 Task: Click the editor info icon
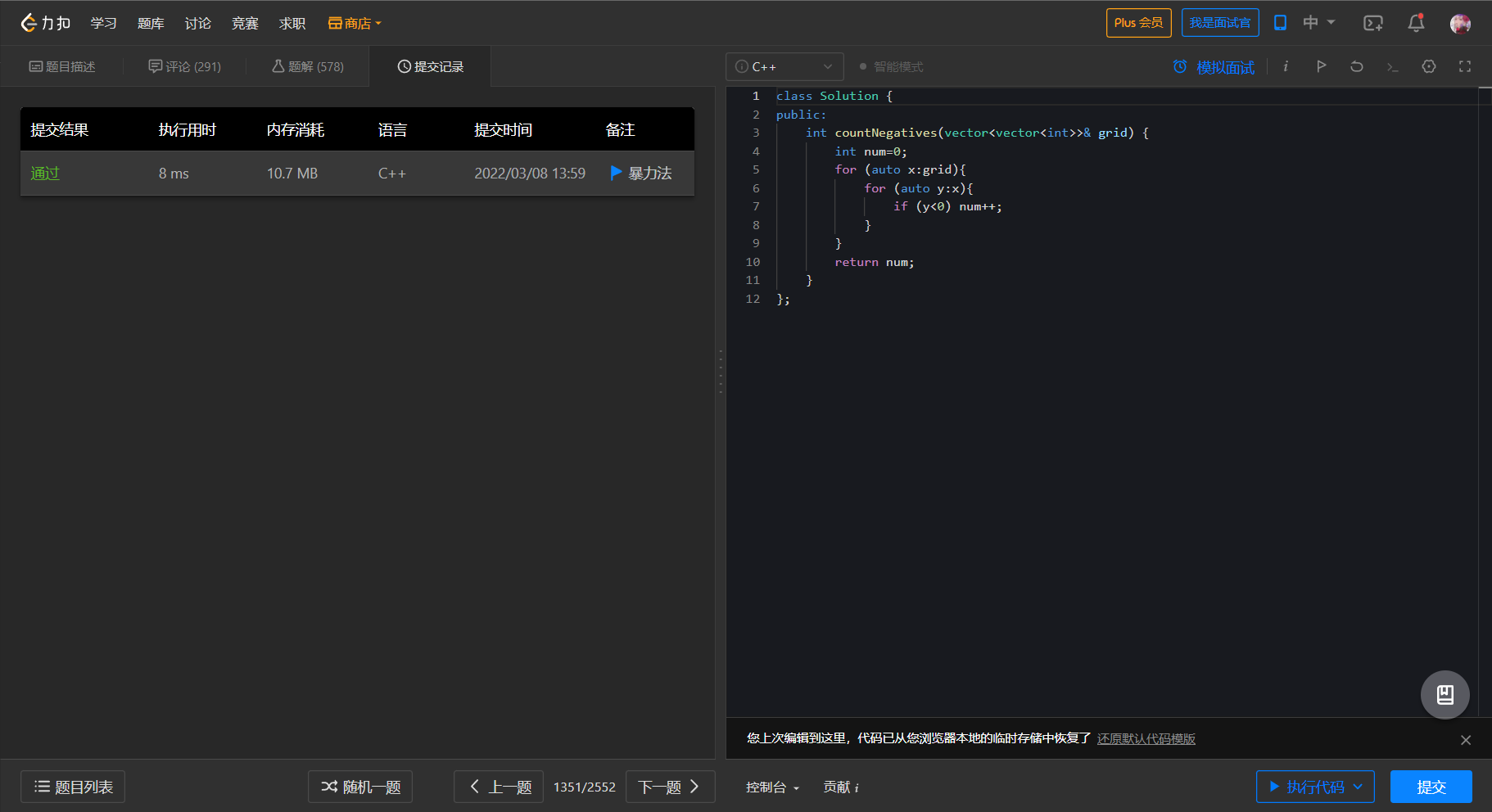pos(1286,66)
